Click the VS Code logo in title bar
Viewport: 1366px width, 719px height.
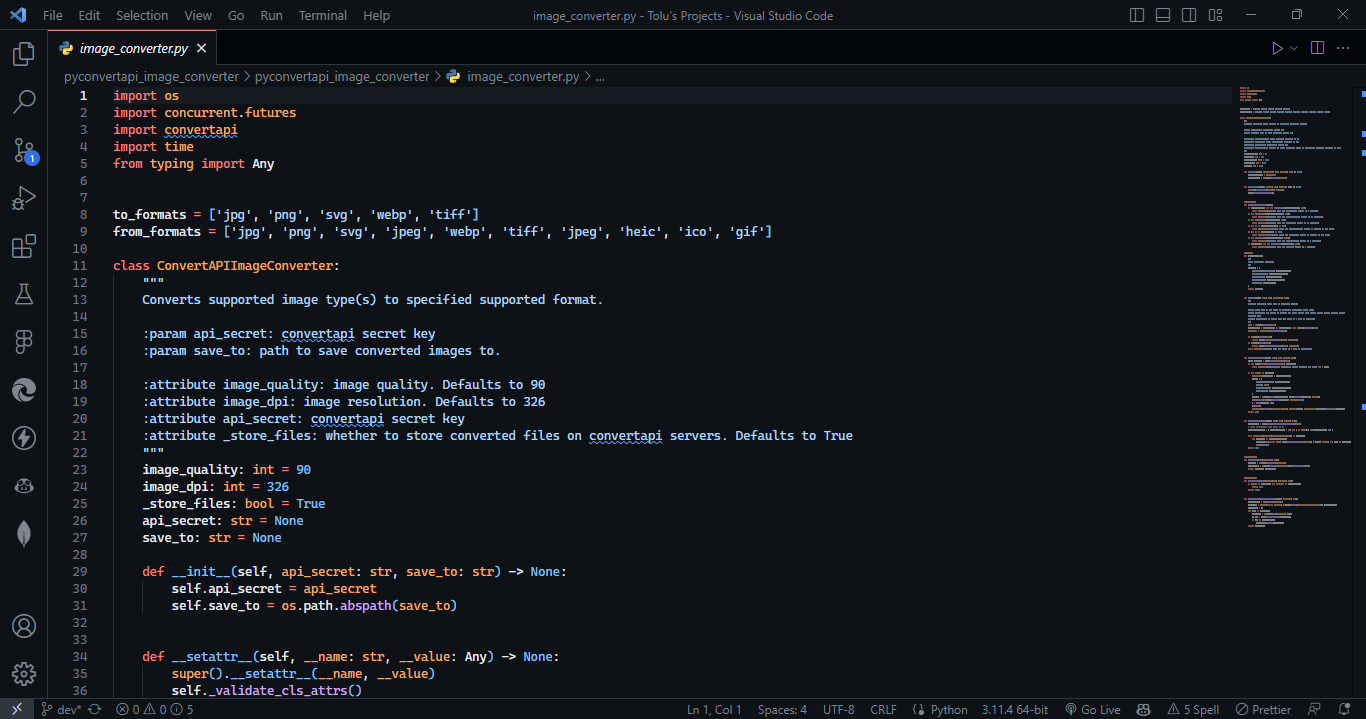coord(18,15)
